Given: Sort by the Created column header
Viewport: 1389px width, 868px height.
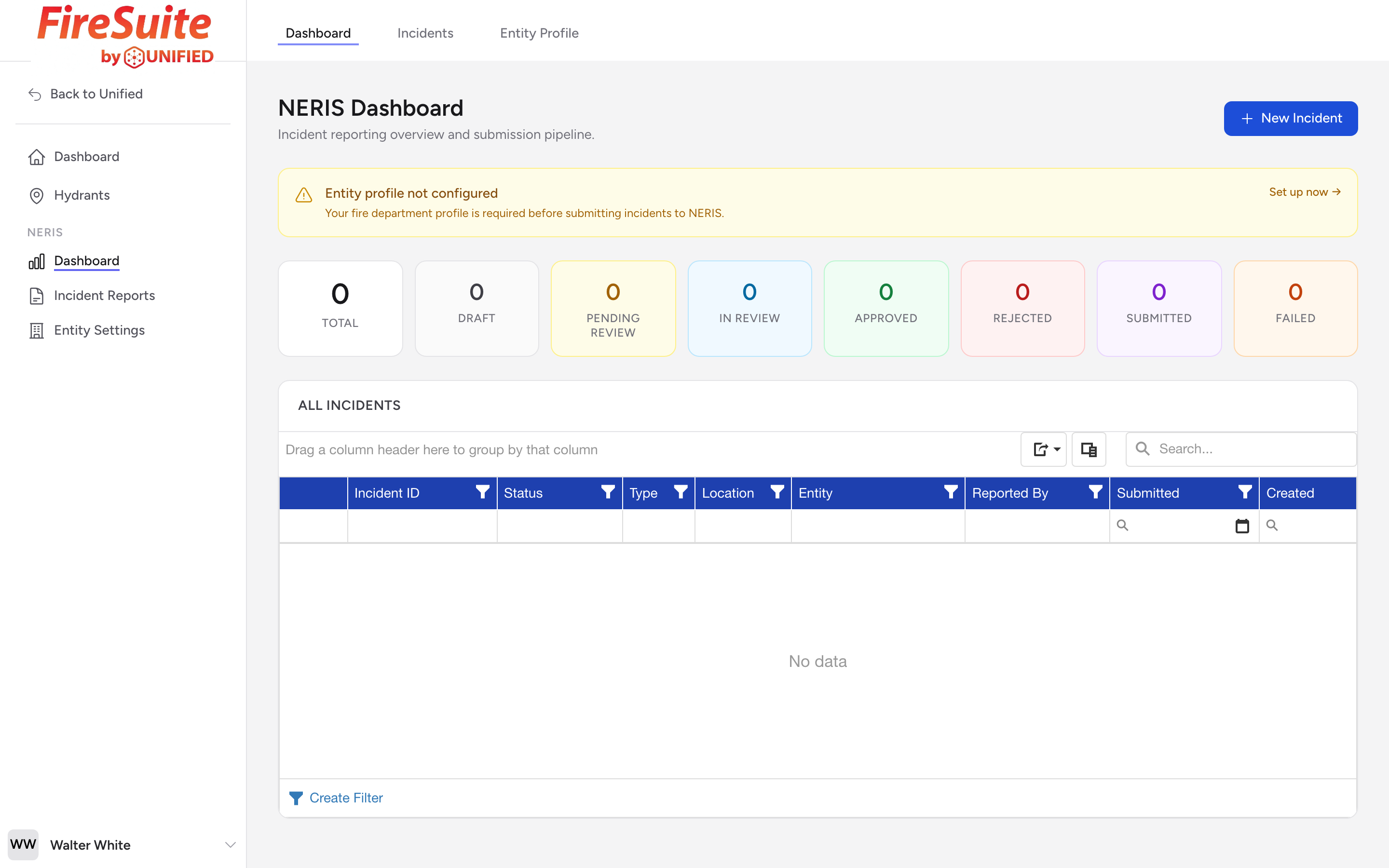Looking at the screenshot, I should point(1307,493).
